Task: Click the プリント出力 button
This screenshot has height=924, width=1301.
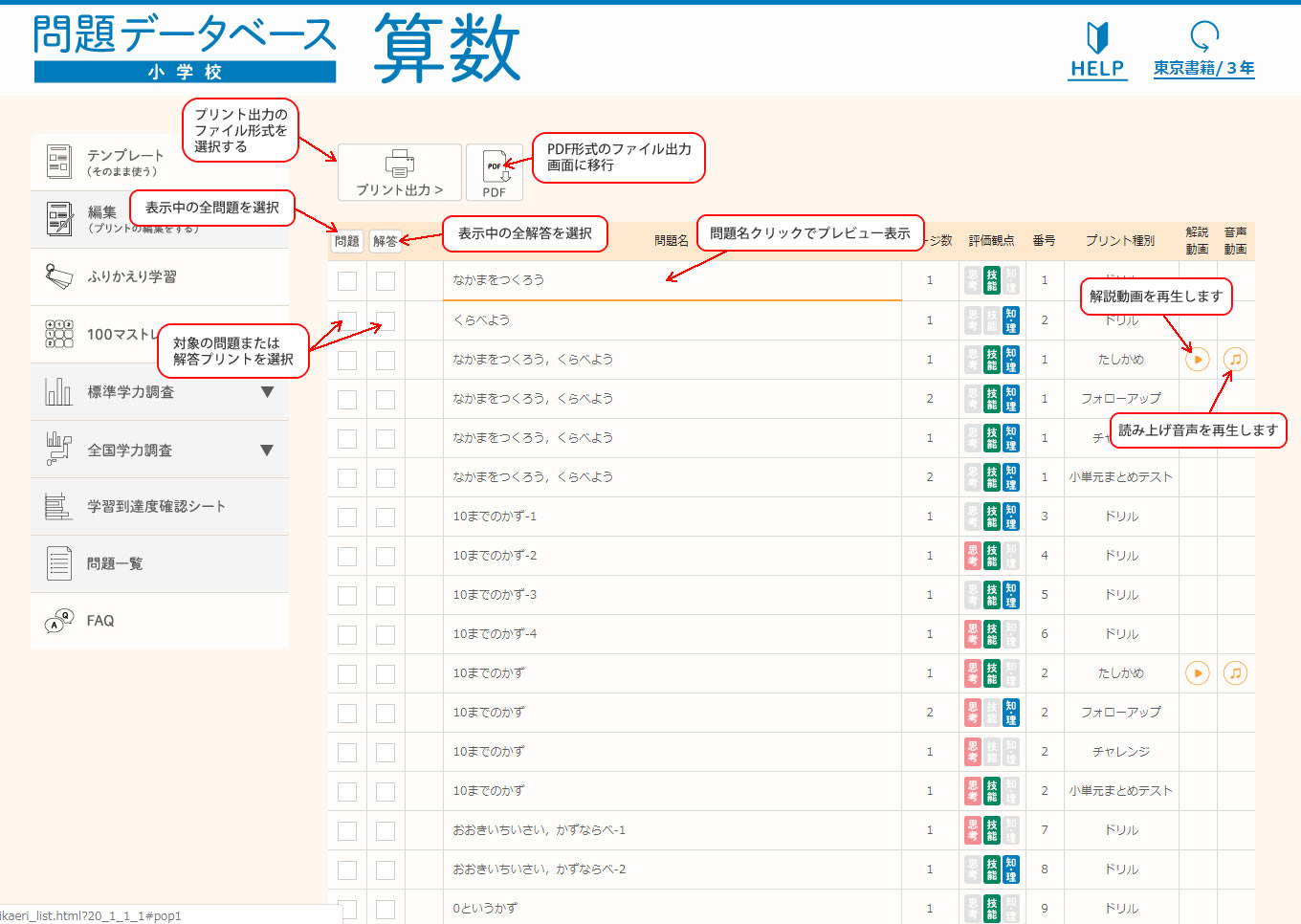Action: tap(400, 172)
